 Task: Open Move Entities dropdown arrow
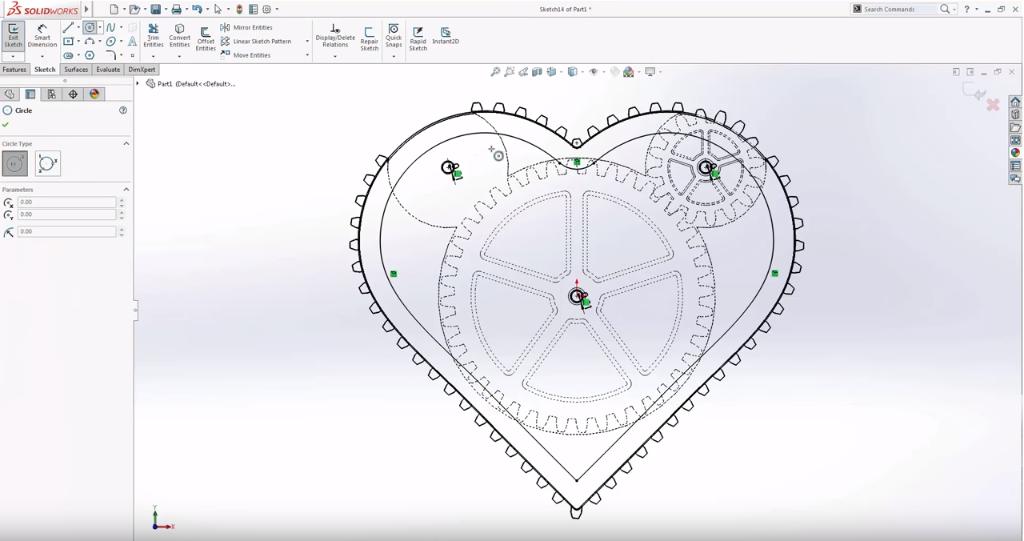[x=308, y=56]
